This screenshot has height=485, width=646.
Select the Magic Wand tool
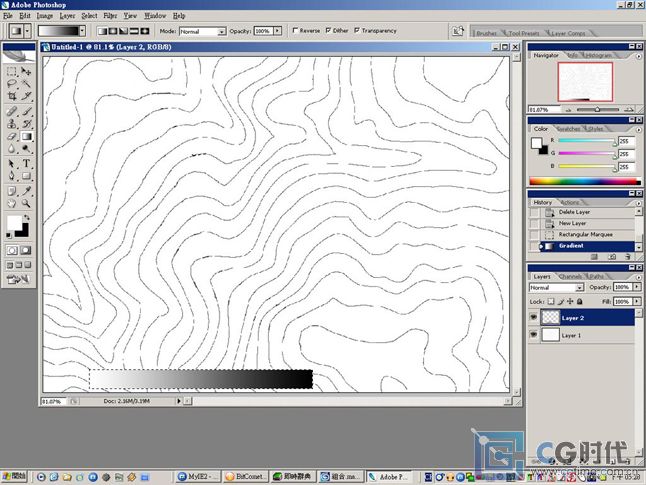(26, 84)
